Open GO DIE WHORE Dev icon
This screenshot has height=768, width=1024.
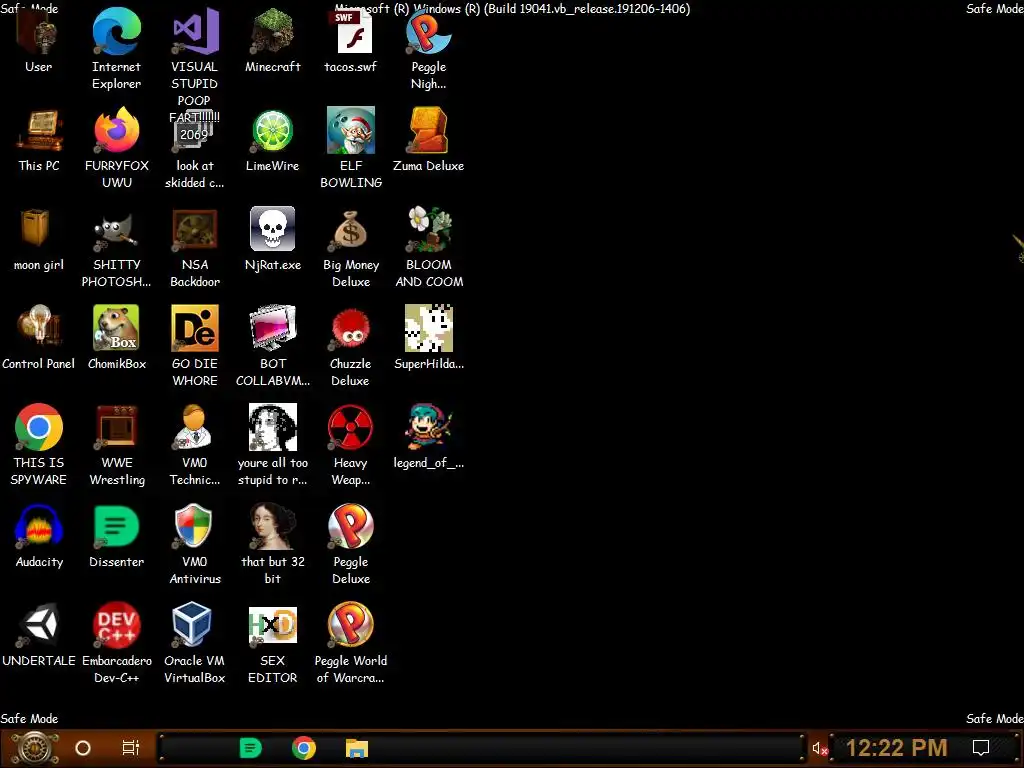pos(195,328)
